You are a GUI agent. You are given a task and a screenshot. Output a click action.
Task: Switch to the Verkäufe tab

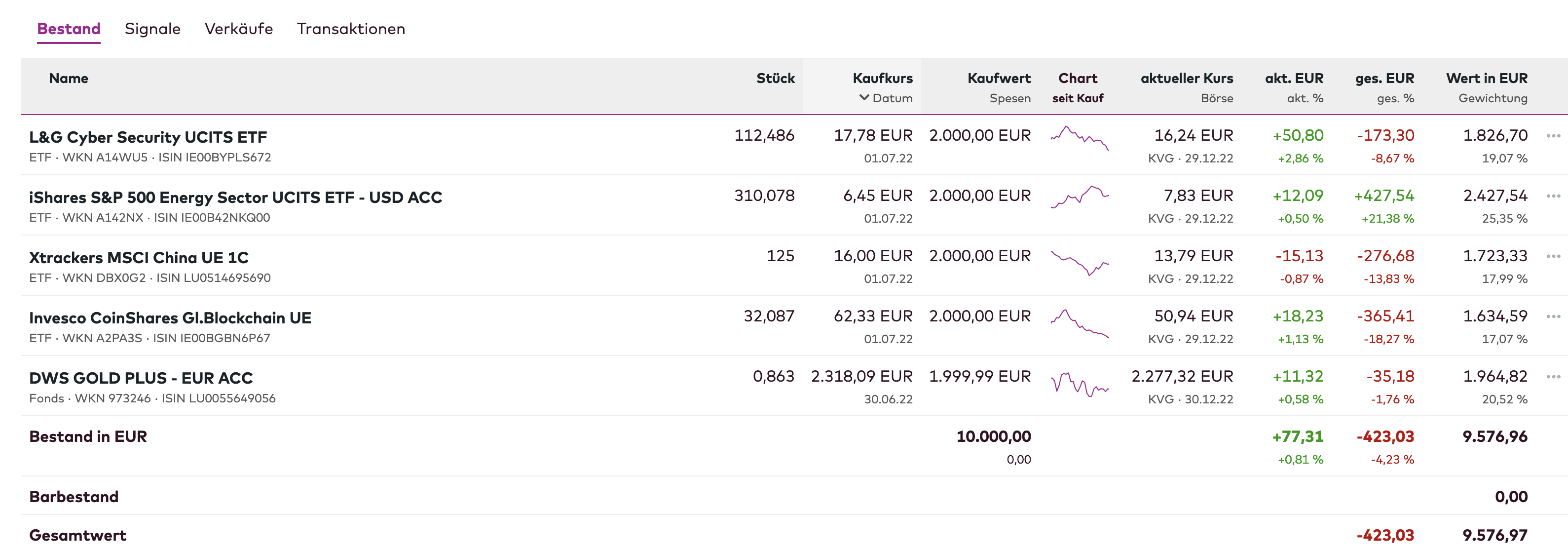coord(239,29)
